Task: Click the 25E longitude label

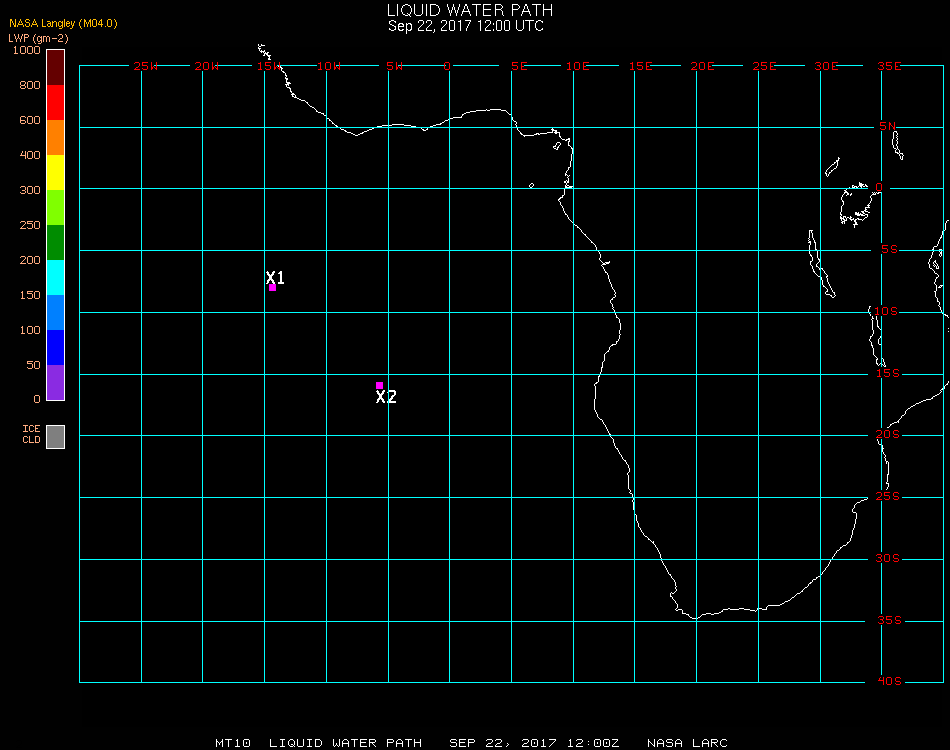Action: pyautogui.click(x=764, y=66)
